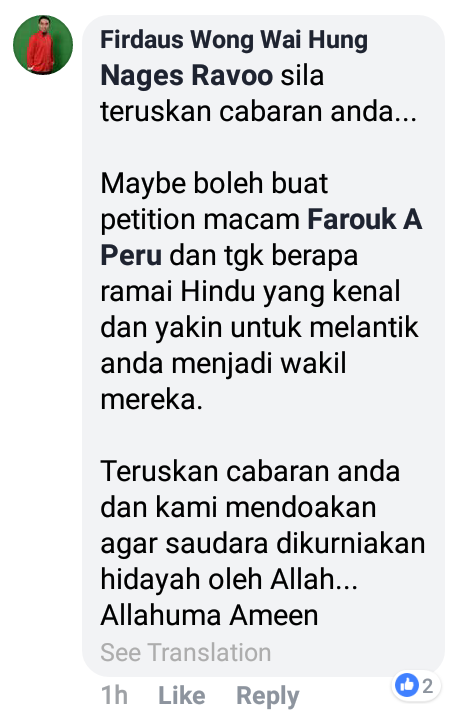
Task: Open the 1h comment timestamp
Action: [x=114, y=695]
